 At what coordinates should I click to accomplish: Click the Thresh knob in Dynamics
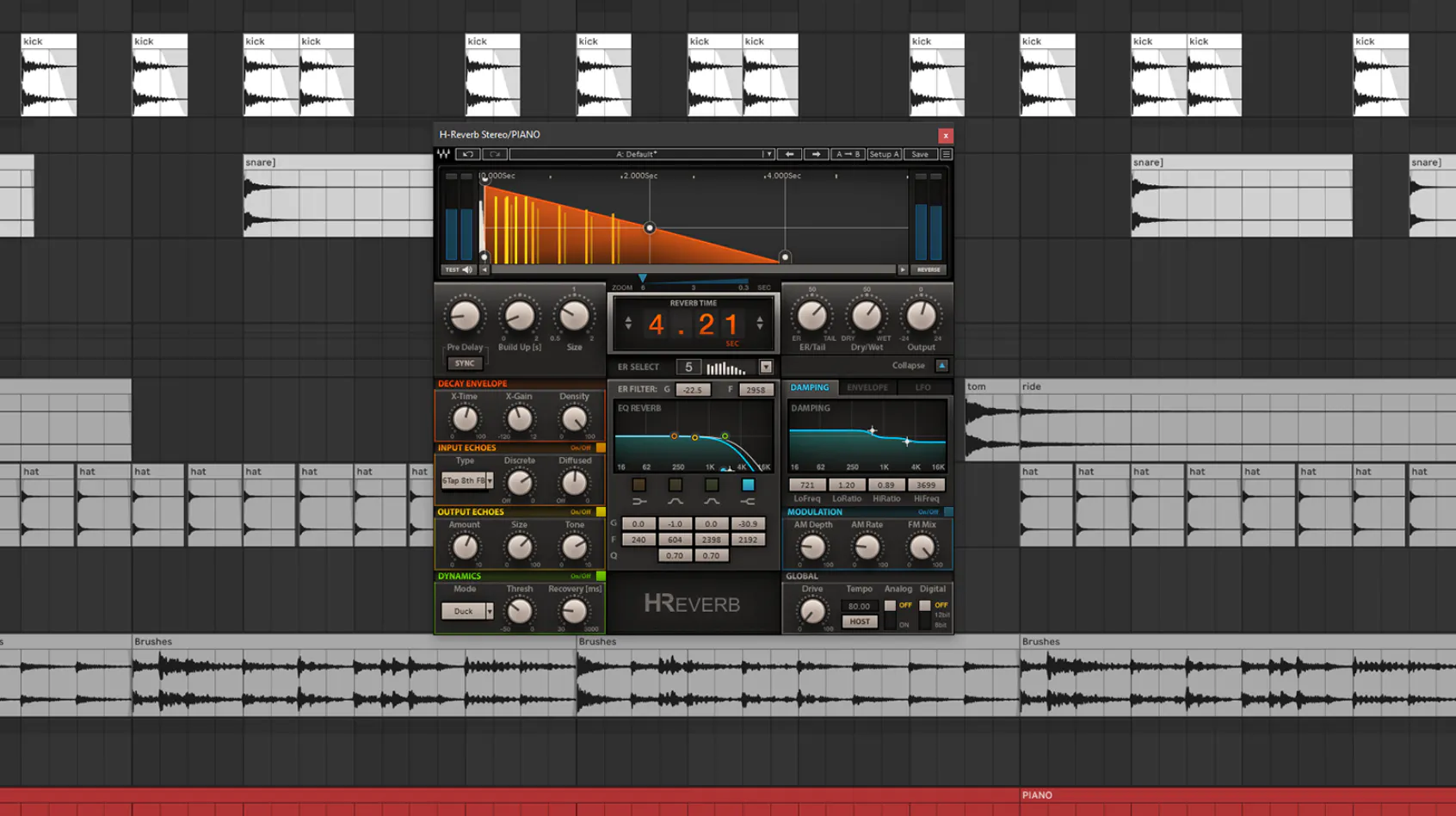(520, 612)
